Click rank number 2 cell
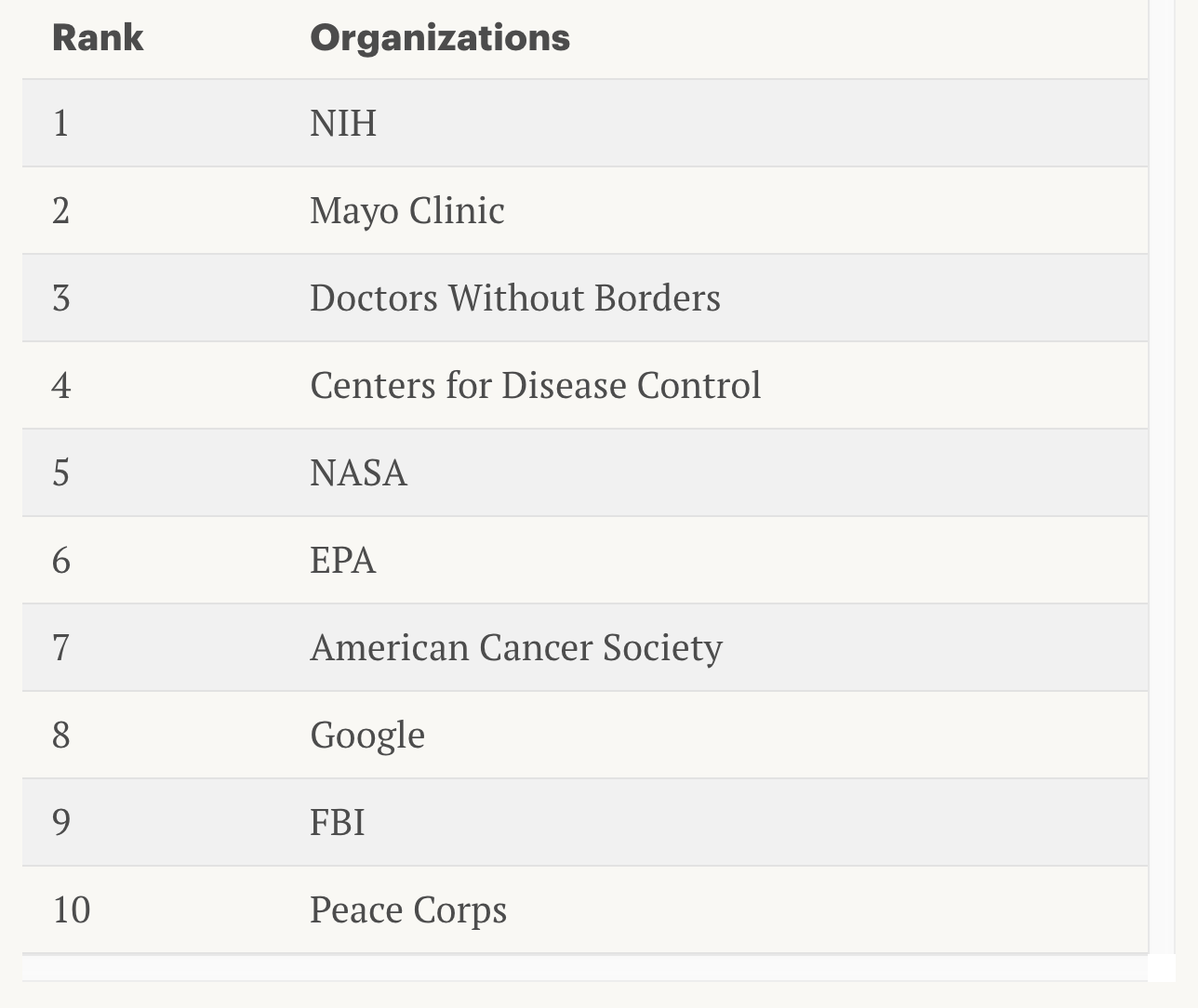1198x1008 pixels. click(x=60, y=211)
